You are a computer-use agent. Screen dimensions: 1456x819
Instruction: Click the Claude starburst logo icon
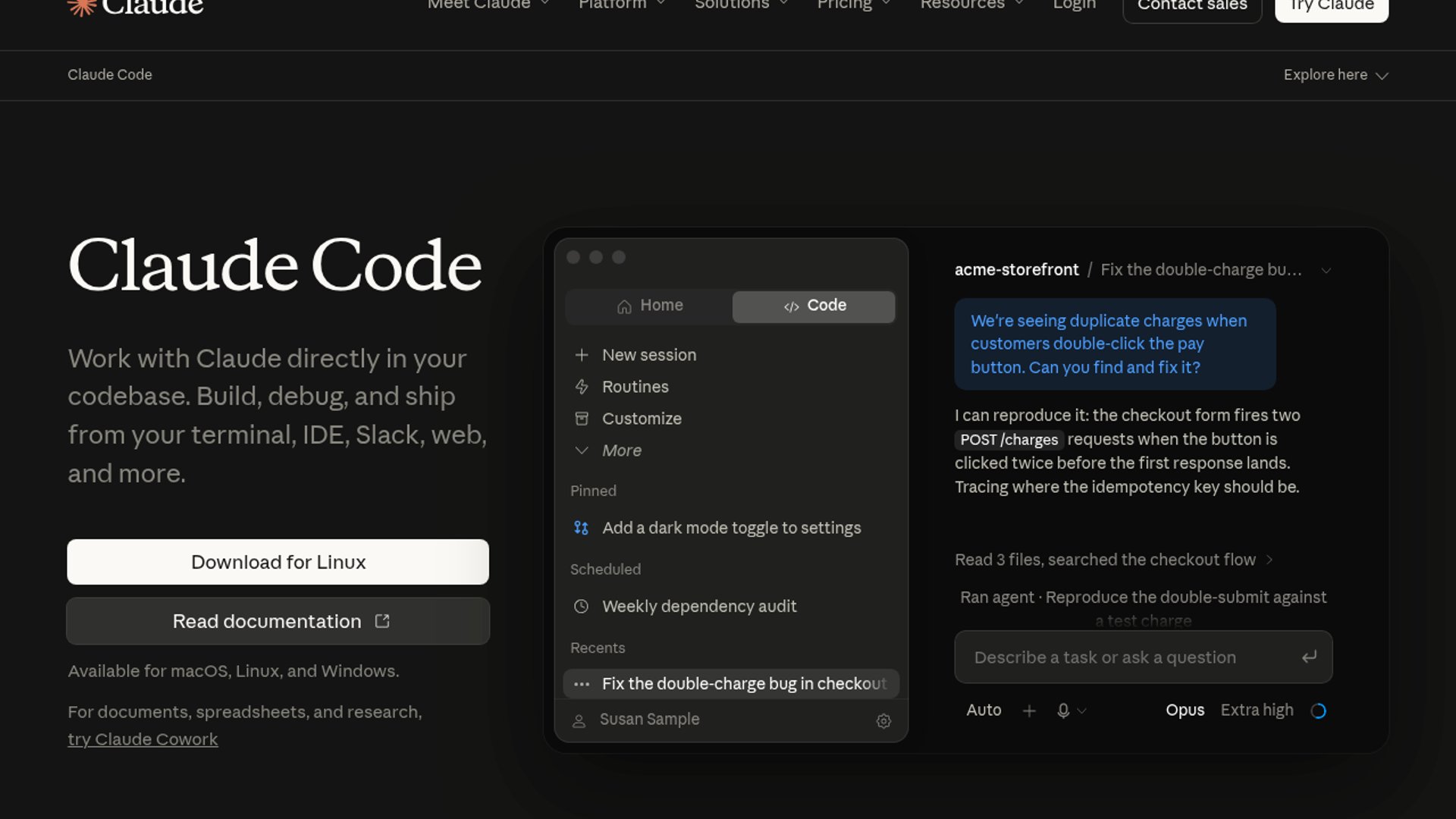[x=82, y=7]
